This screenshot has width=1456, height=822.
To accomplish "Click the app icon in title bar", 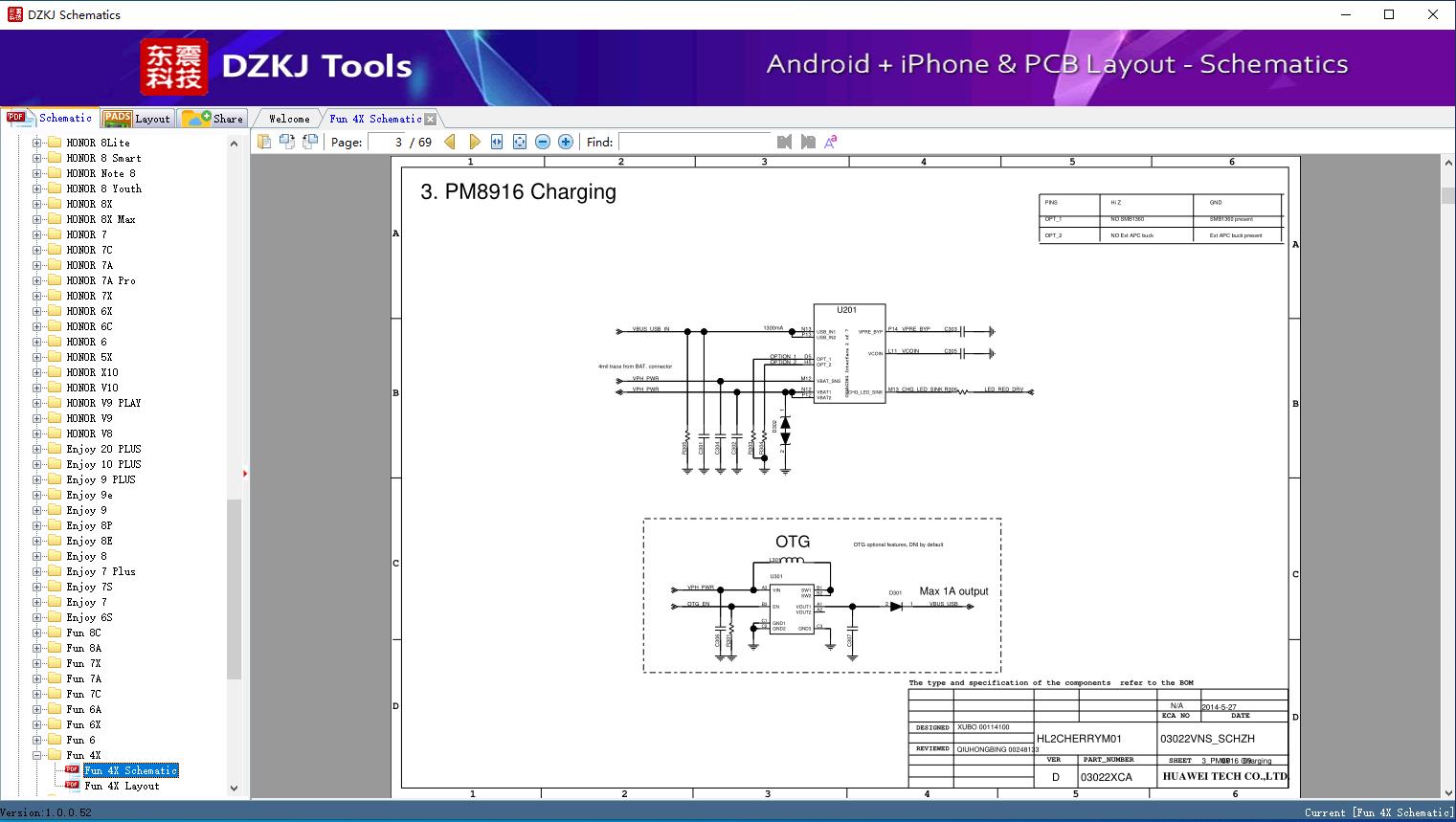I will point(14,14).
